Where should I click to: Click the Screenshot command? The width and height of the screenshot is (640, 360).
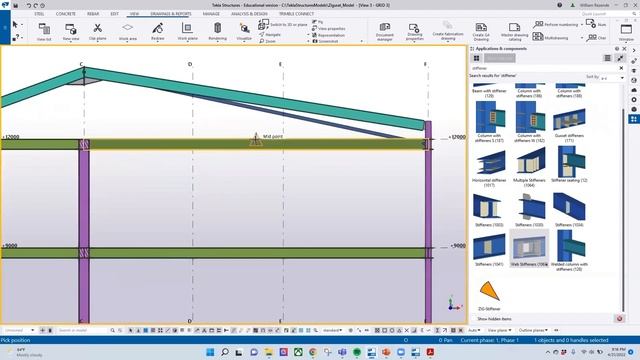click(325, 42)
